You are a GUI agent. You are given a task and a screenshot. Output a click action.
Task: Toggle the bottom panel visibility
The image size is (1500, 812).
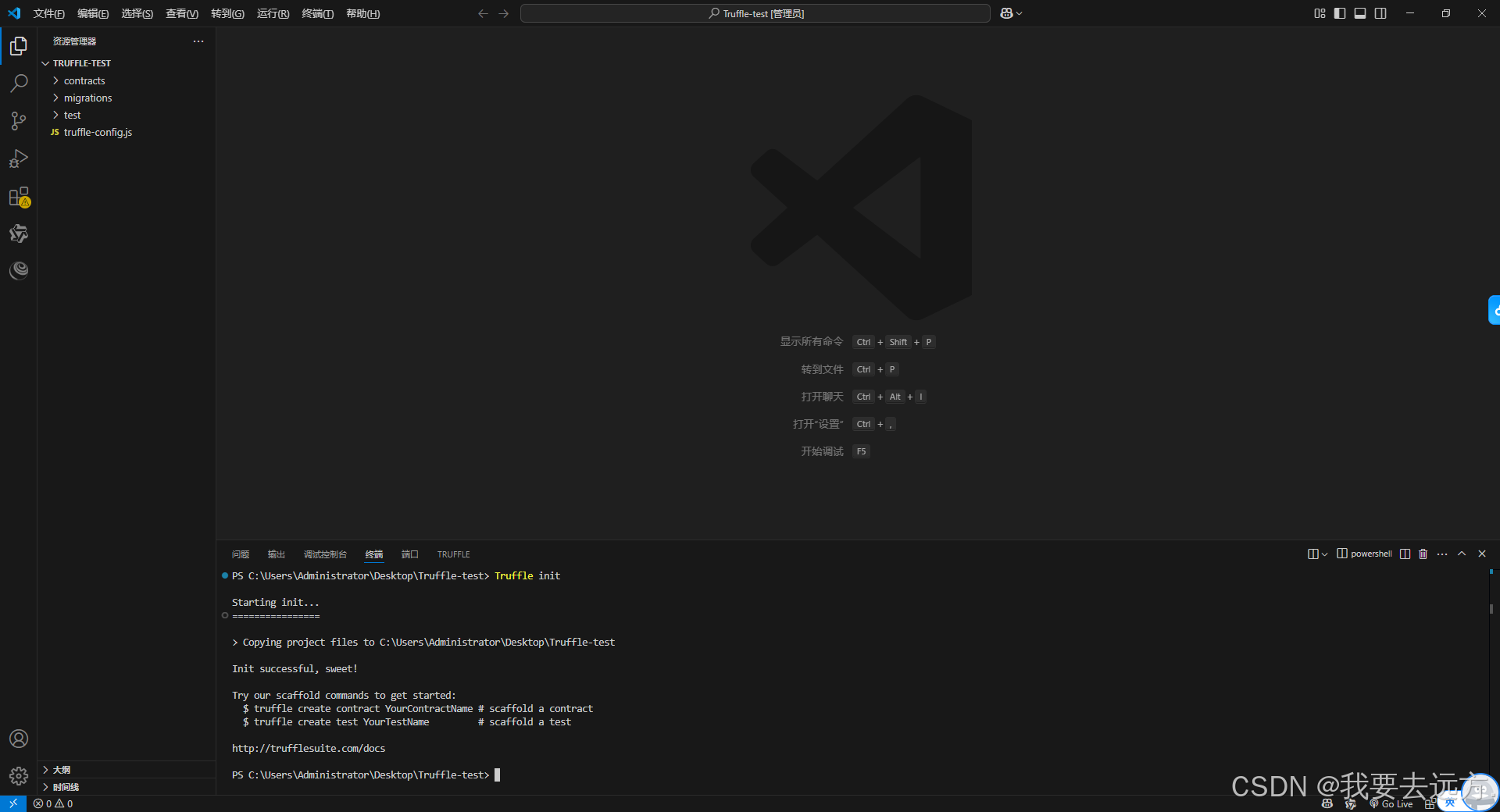point(1360,13)
